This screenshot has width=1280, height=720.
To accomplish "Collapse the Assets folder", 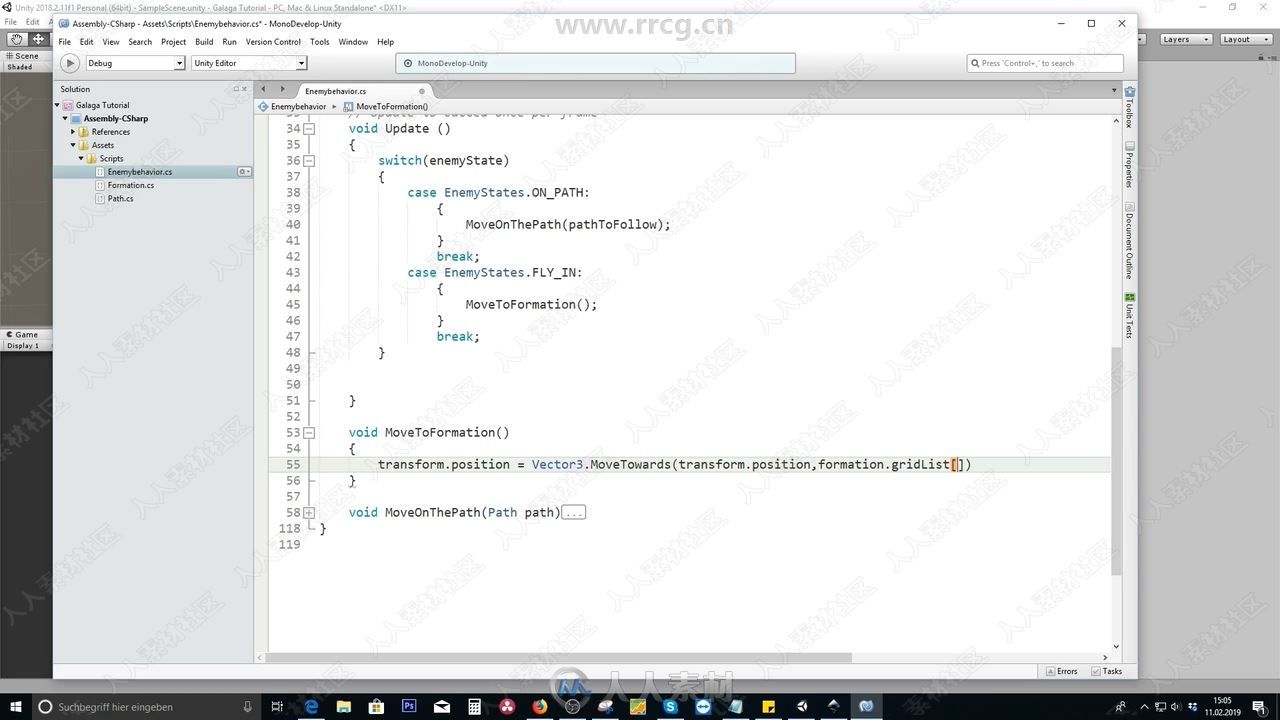I will point(73,145).
